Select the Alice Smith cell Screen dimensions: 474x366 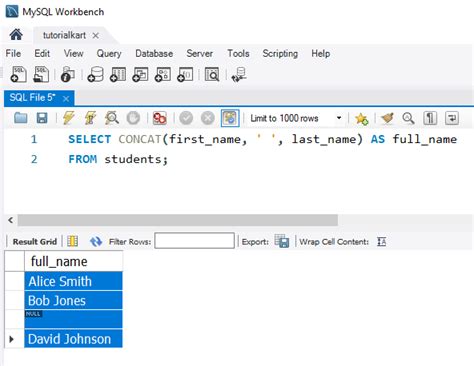(x=73, y=281)
